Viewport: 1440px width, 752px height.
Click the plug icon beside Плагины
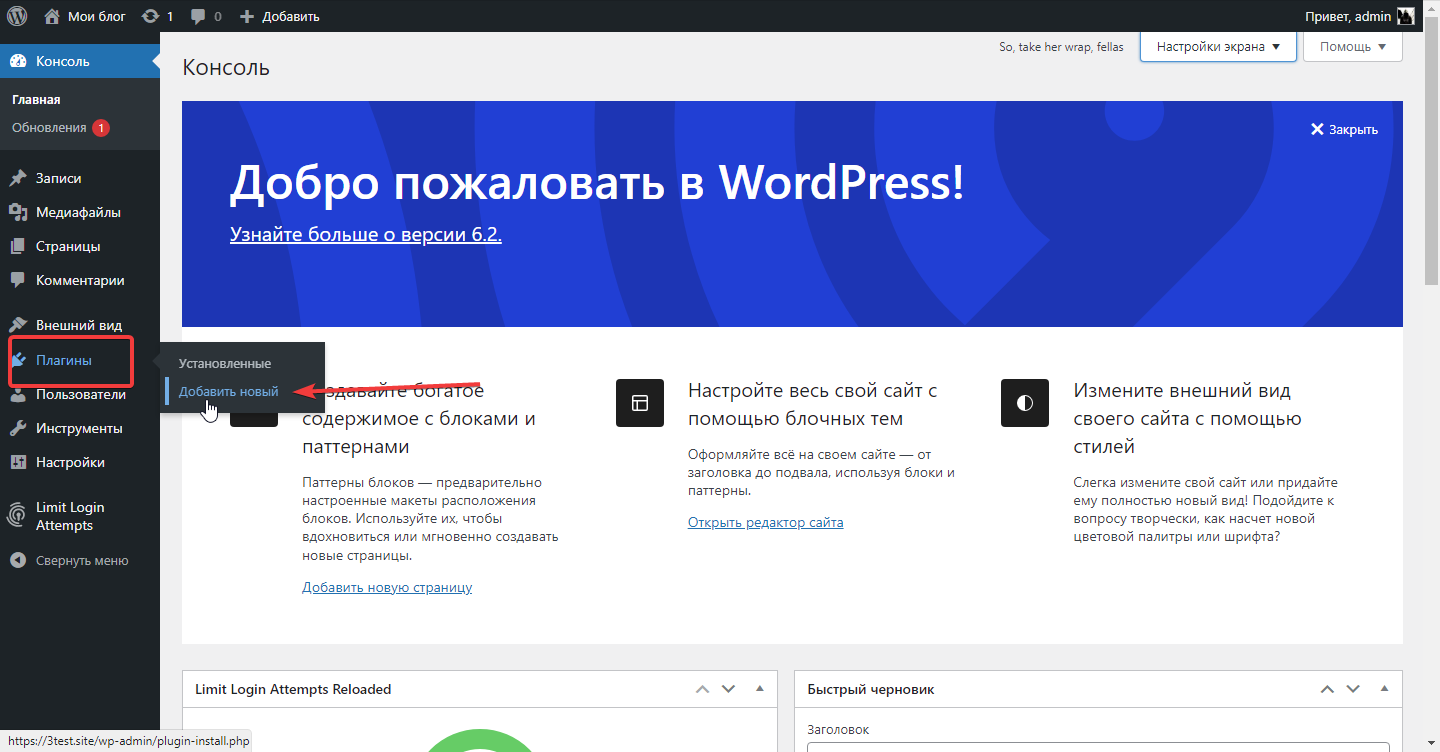(x=18, y=360)
